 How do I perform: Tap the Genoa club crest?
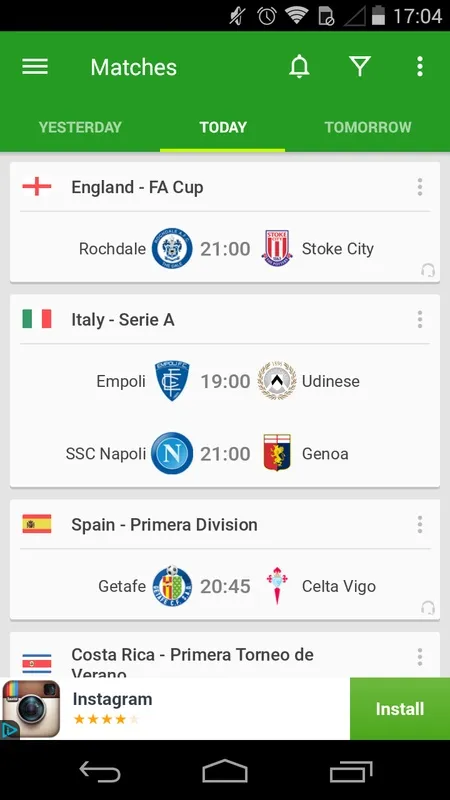(x=277, y=453)
